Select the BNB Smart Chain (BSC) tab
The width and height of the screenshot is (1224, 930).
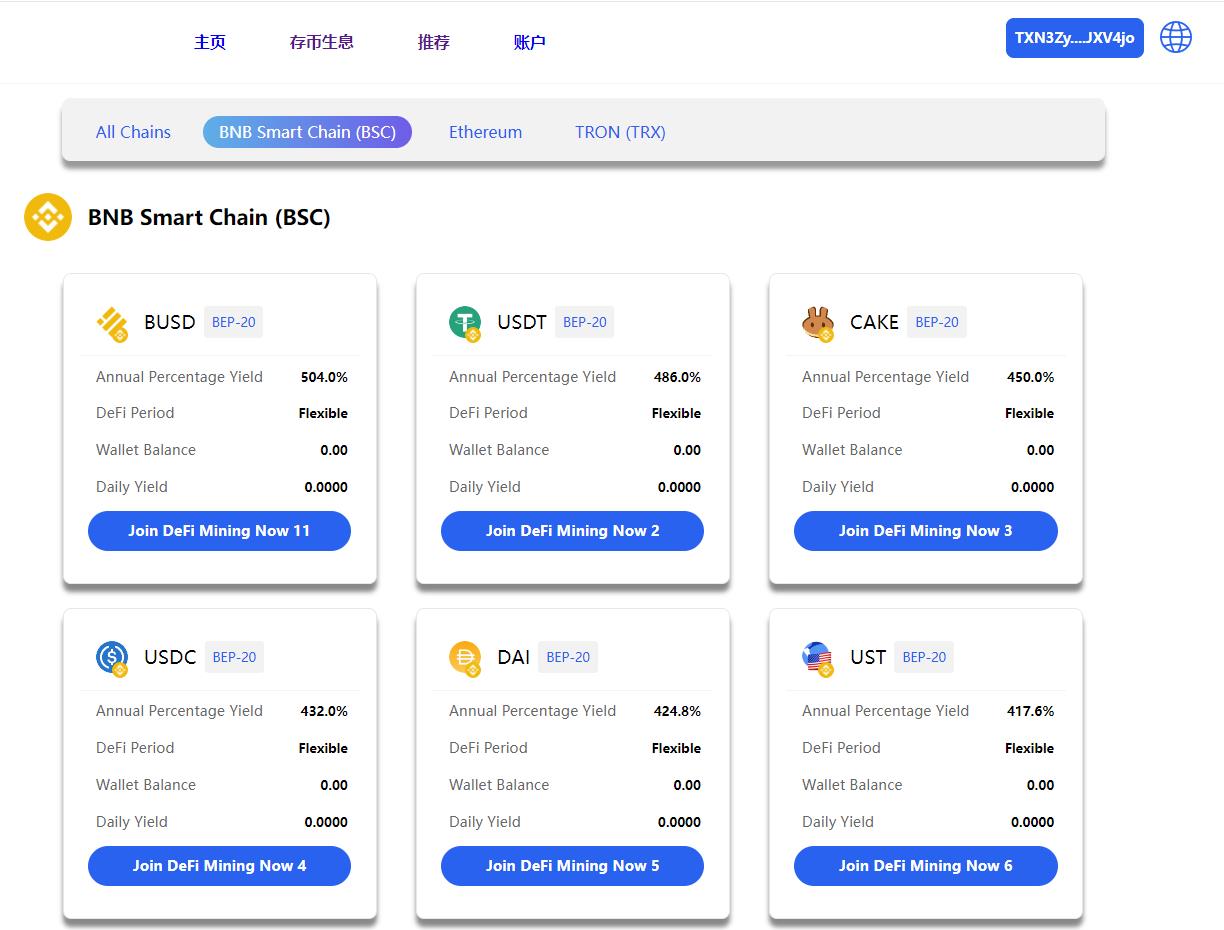tap(307, 132)
